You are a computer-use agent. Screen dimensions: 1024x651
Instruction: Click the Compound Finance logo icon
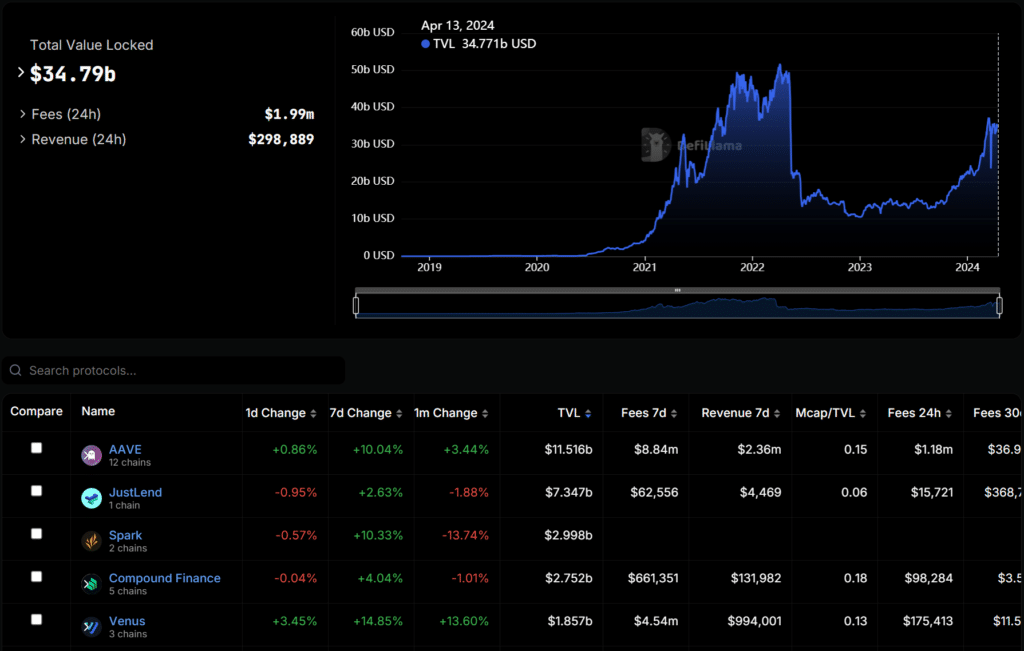(x=91, y=584)
